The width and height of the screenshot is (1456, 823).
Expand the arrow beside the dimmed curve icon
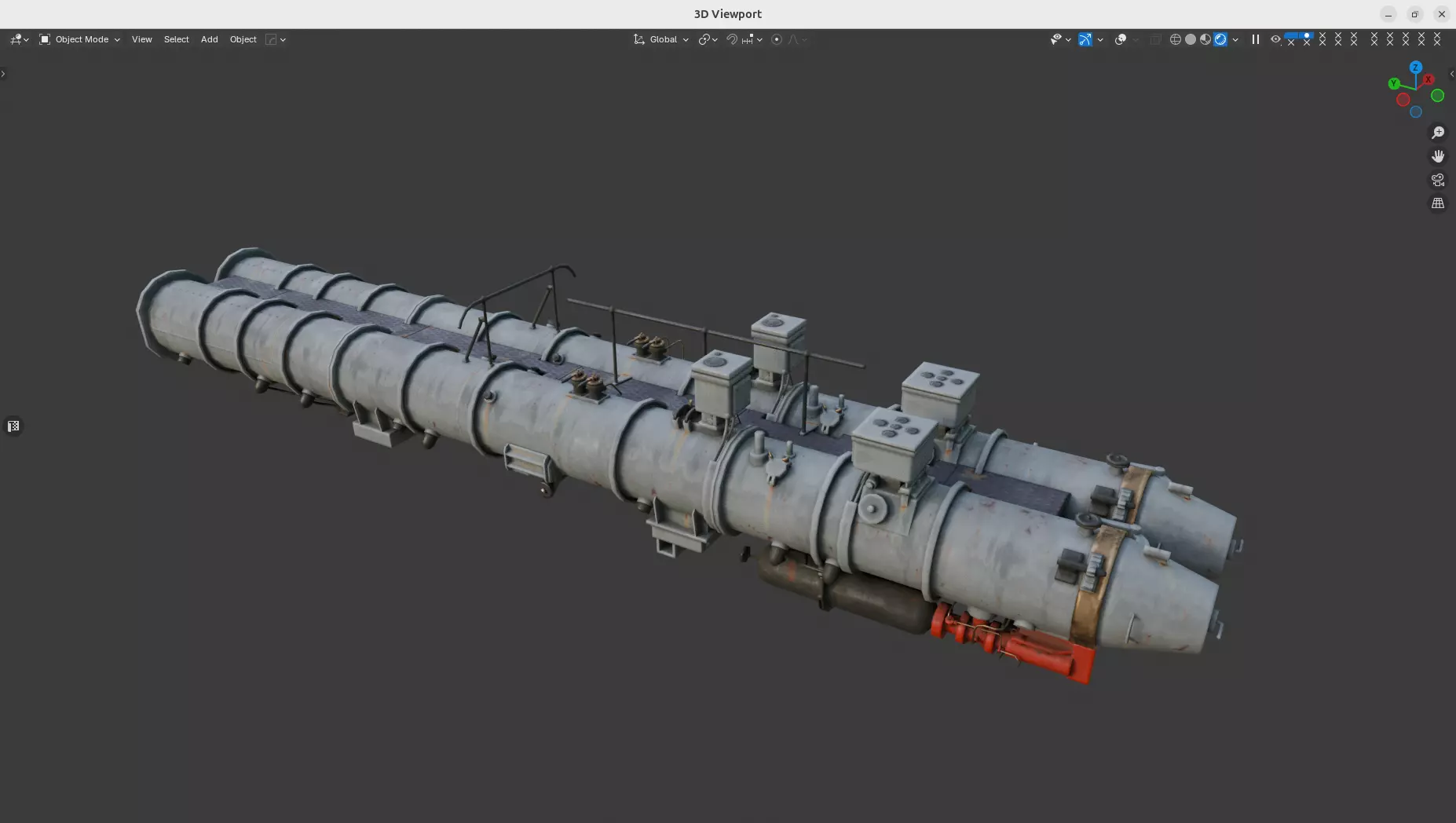pos(284,39)
